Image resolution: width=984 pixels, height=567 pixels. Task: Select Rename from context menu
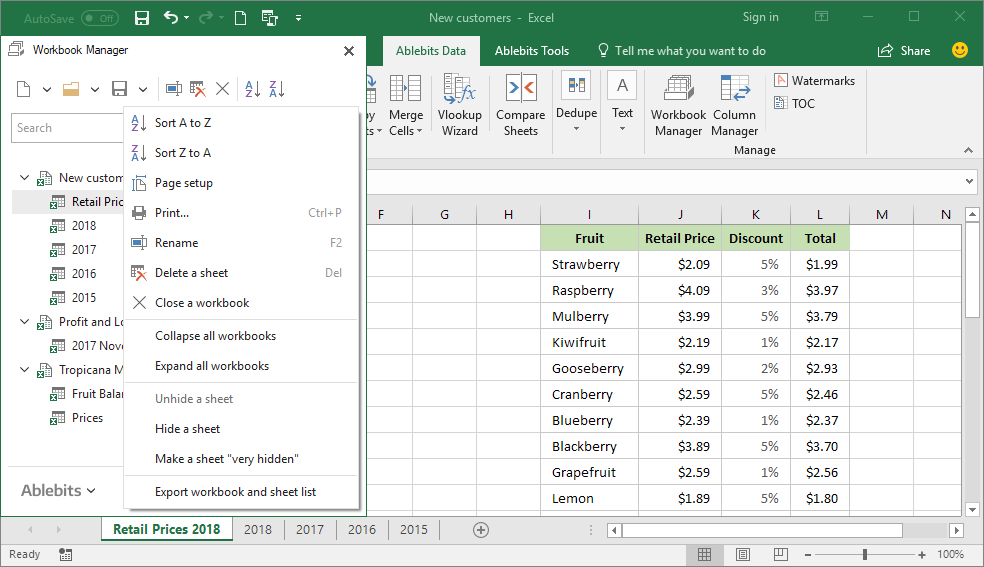click(242, 243)
